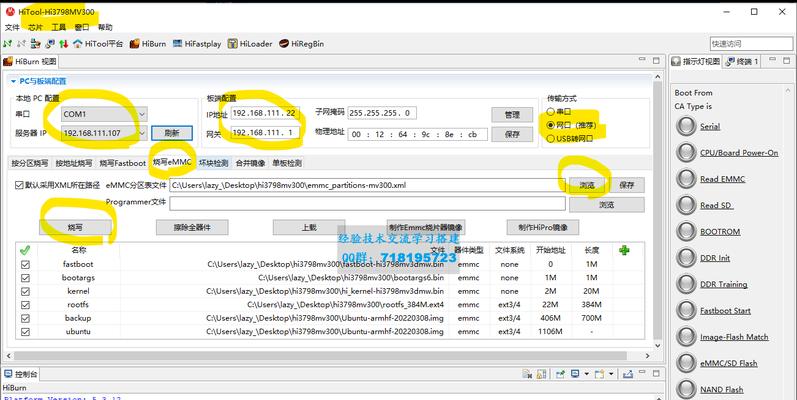Click the Read EMMC indicator light

(x=686, y=179)
